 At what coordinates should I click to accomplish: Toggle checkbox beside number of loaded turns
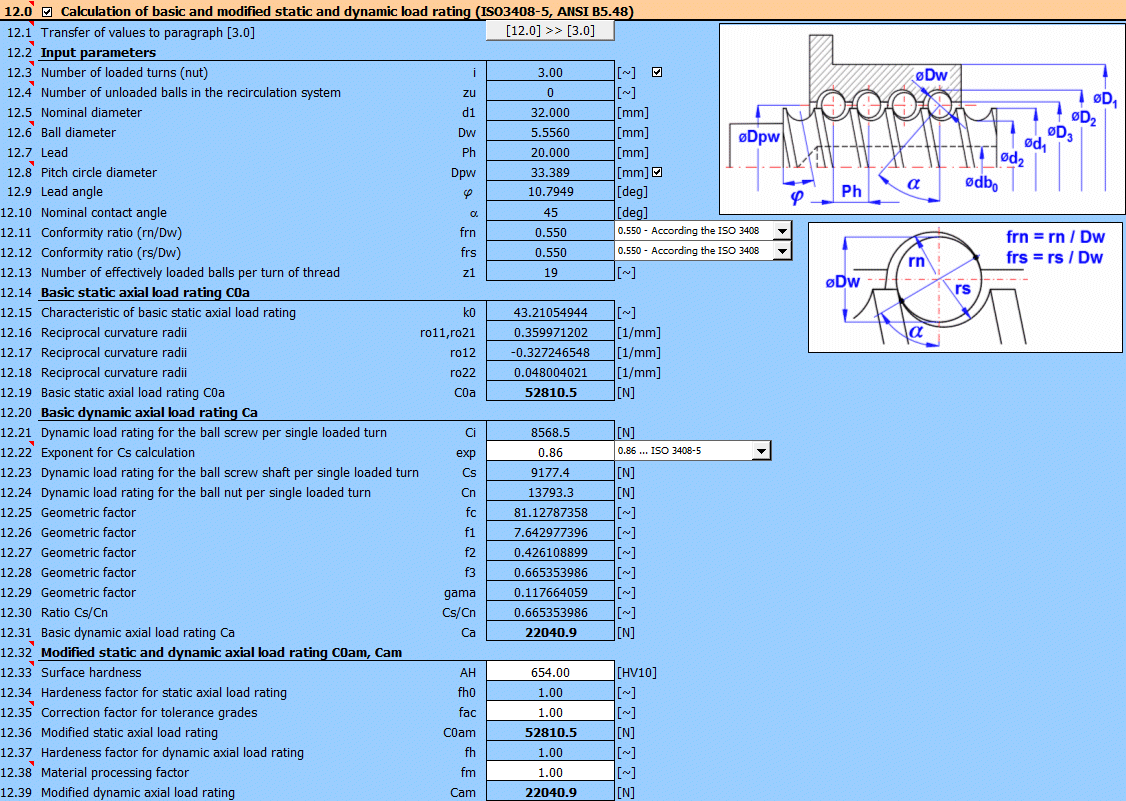point(658,71)
